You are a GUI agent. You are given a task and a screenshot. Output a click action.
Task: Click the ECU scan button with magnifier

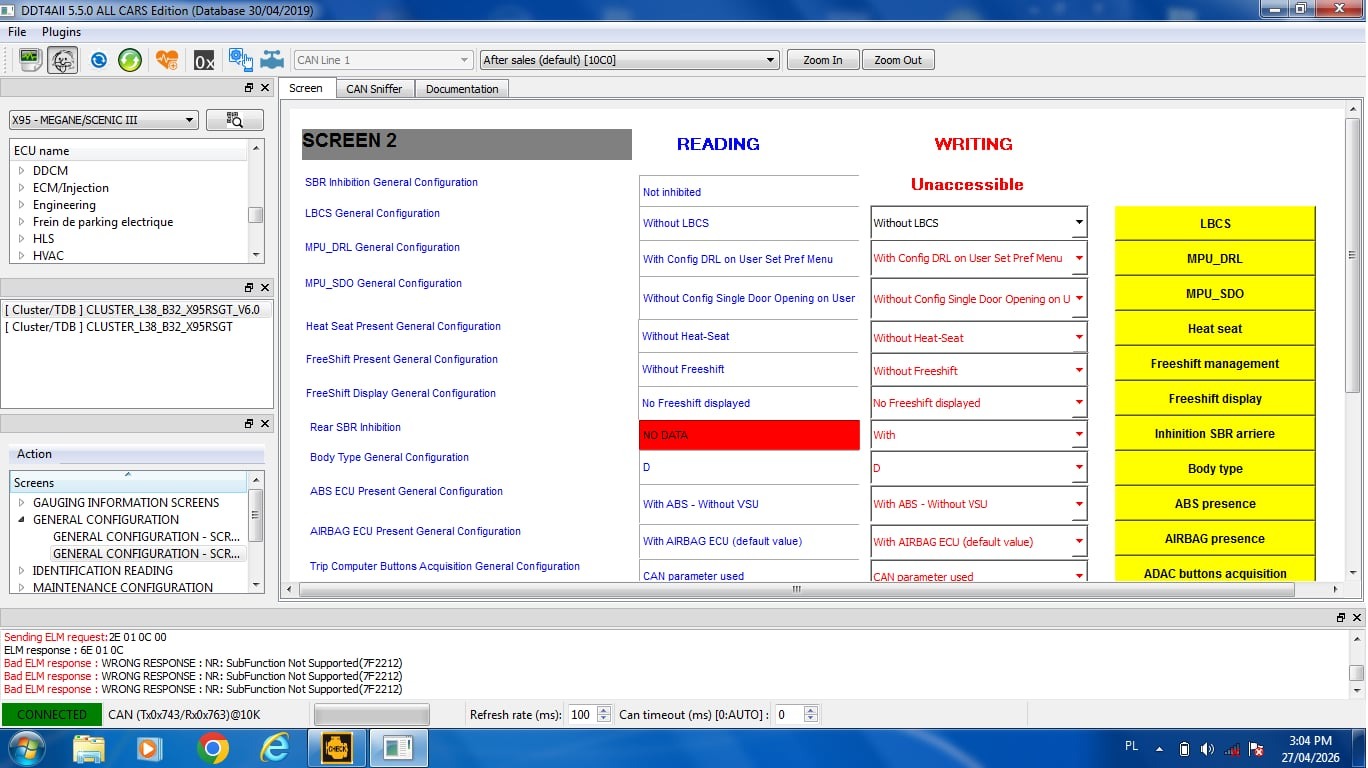[235, 120]
